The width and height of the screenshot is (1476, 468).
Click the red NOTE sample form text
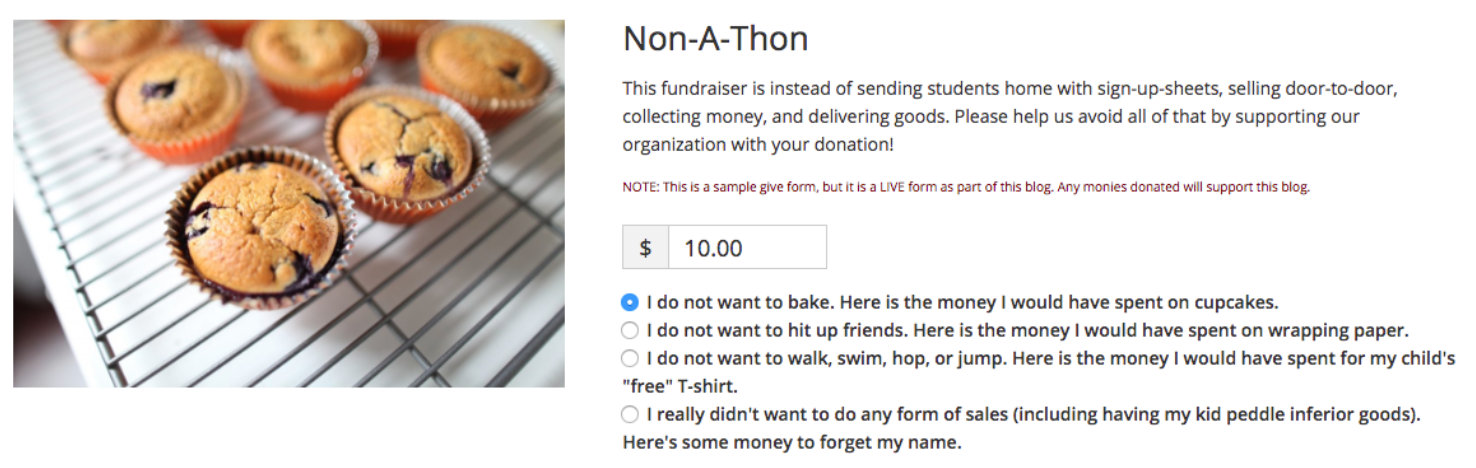tap(966, 187)
